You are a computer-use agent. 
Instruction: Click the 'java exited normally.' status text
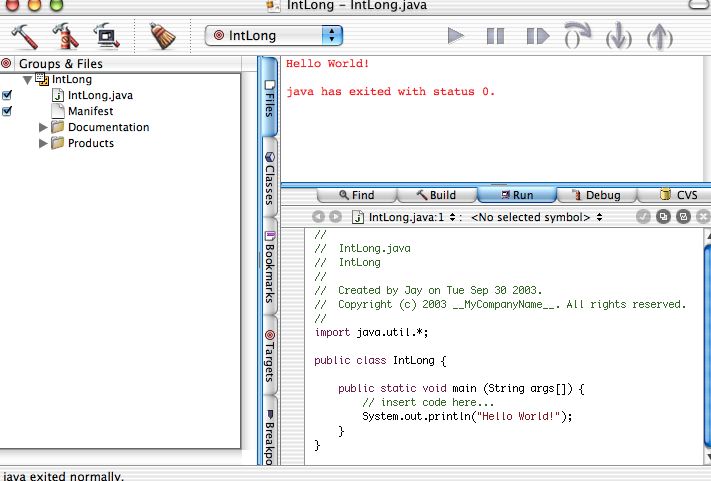63,476
